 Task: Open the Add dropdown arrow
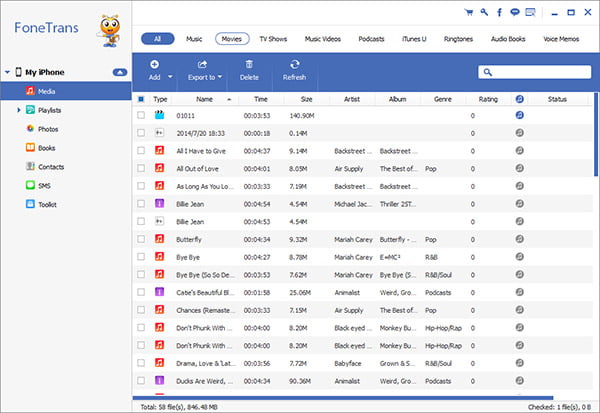click(x=170, y=77)
